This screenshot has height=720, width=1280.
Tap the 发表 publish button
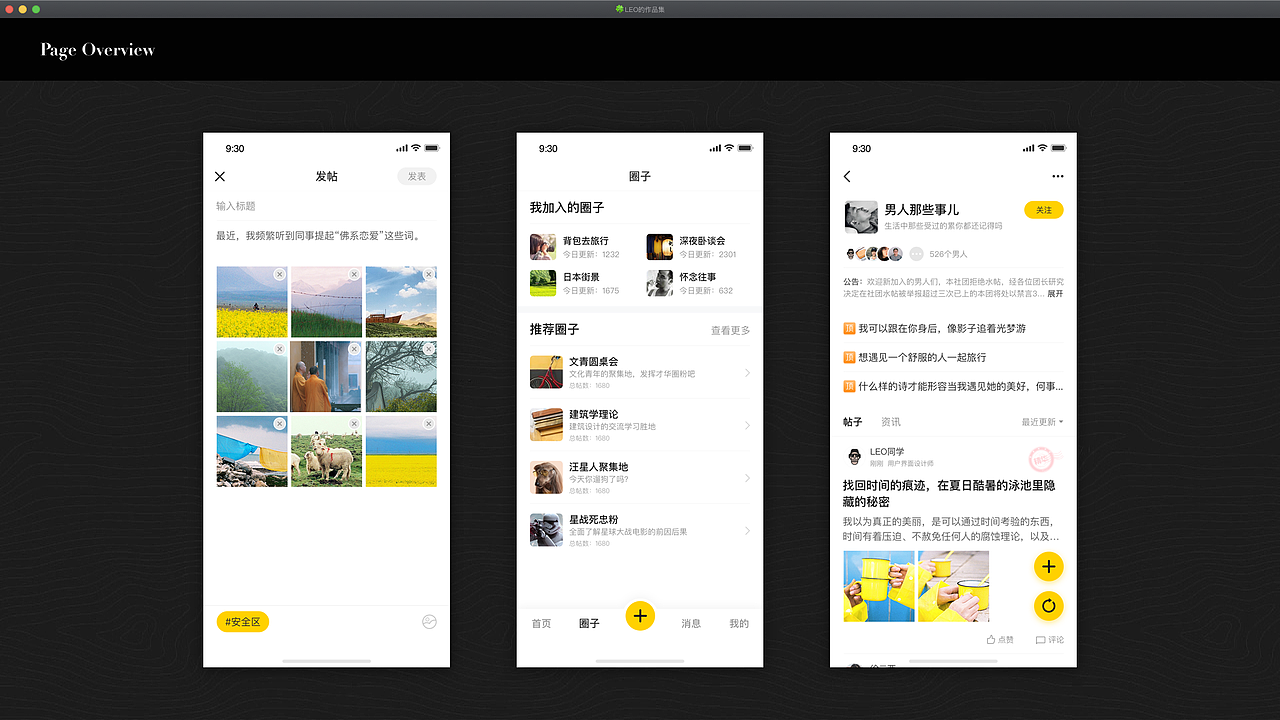[x=417, y=176]
